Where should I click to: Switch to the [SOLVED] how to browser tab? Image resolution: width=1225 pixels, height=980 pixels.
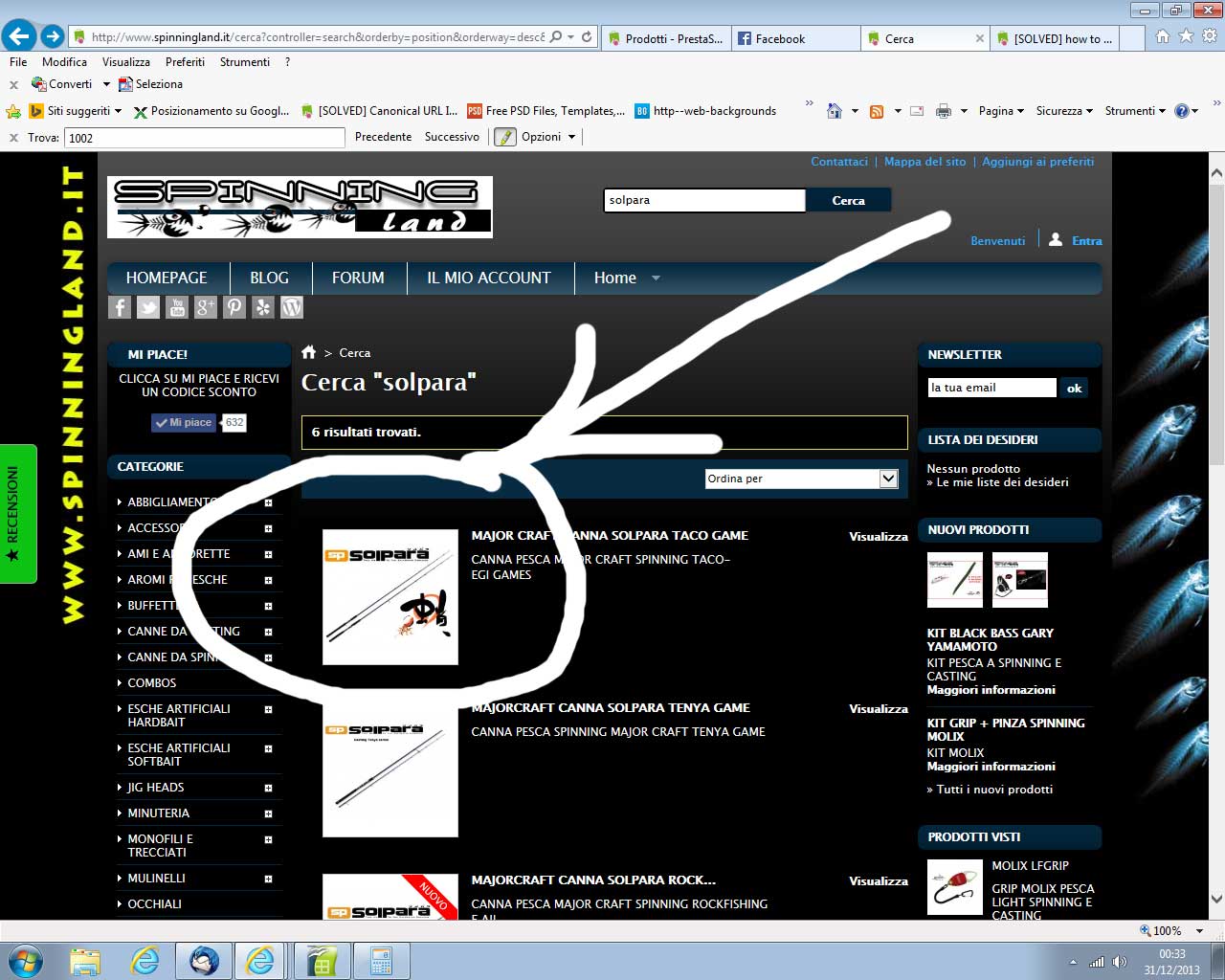1056,38
